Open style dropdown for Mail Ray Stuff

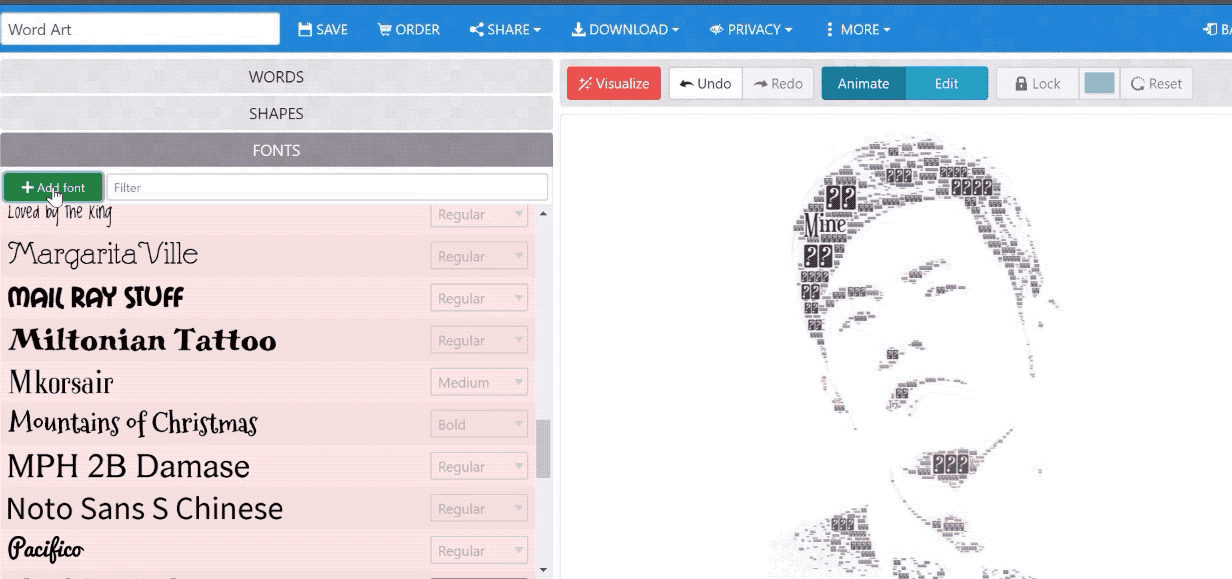click(479, 298)
